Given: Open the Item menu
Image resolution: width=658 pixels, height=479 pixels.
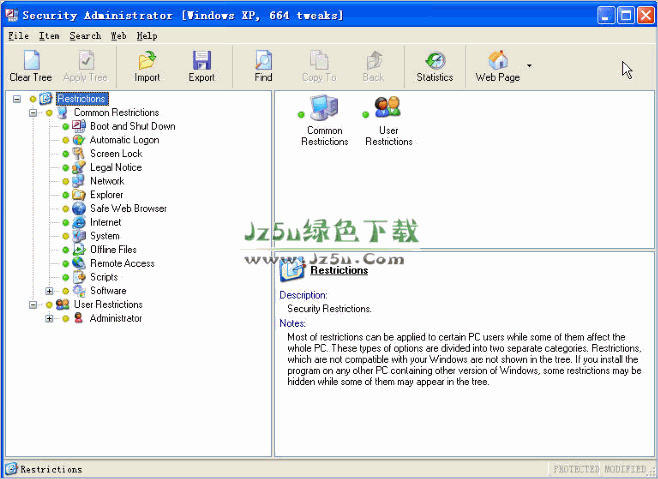Looking at the screenshot, I should pyautogui.click(x=49, y=36).
